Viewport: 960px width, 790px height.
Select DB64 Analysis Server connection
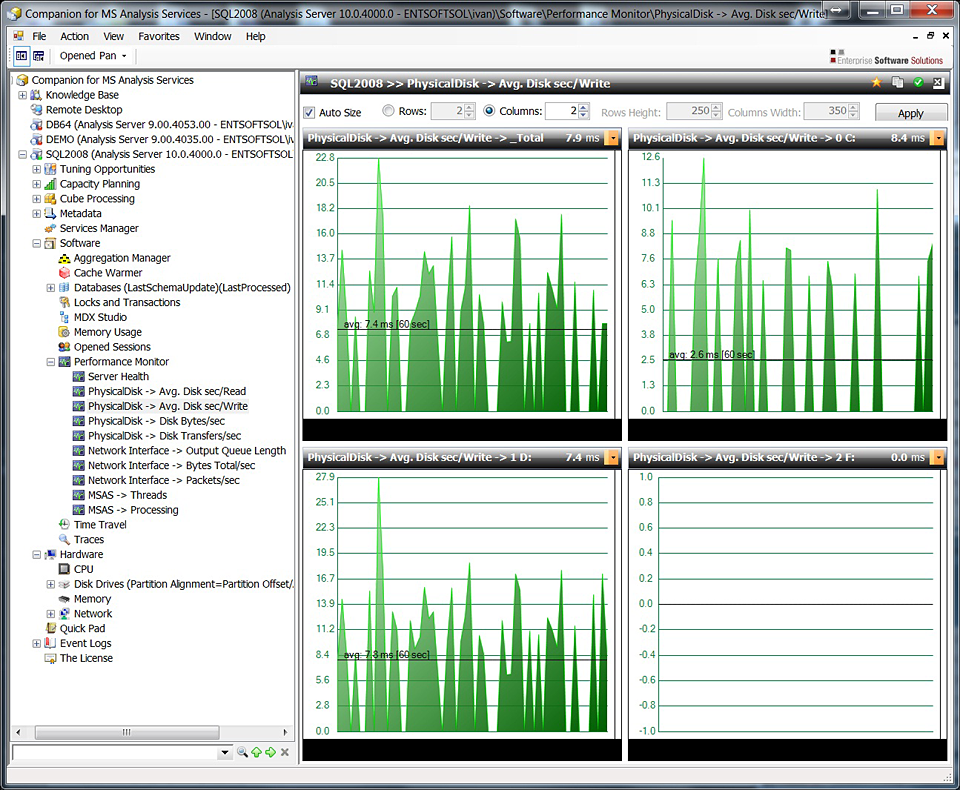point(169,124)
